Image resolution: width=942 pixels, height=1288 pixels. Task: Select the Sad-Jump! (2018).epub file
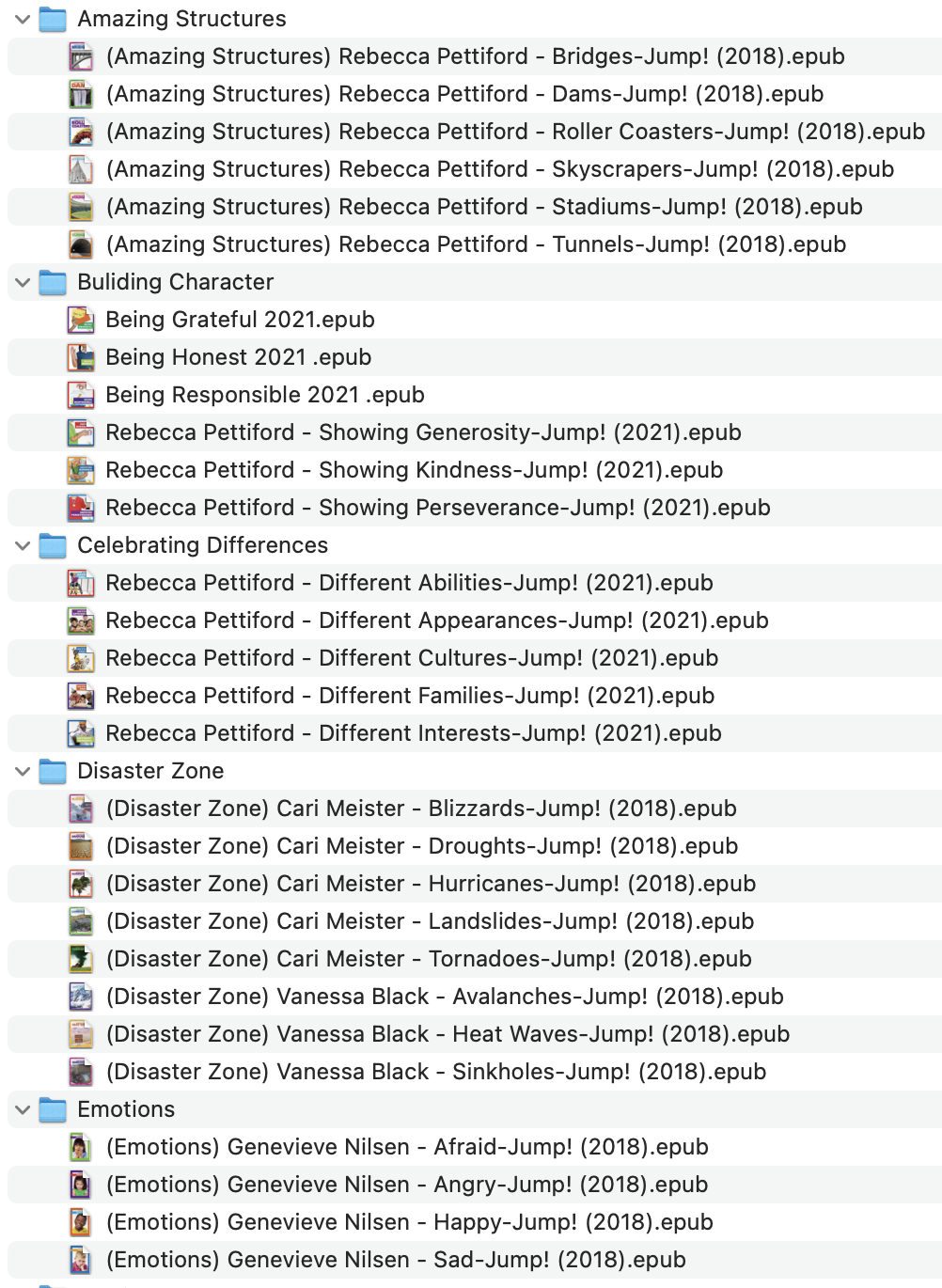pos(396,1260)
